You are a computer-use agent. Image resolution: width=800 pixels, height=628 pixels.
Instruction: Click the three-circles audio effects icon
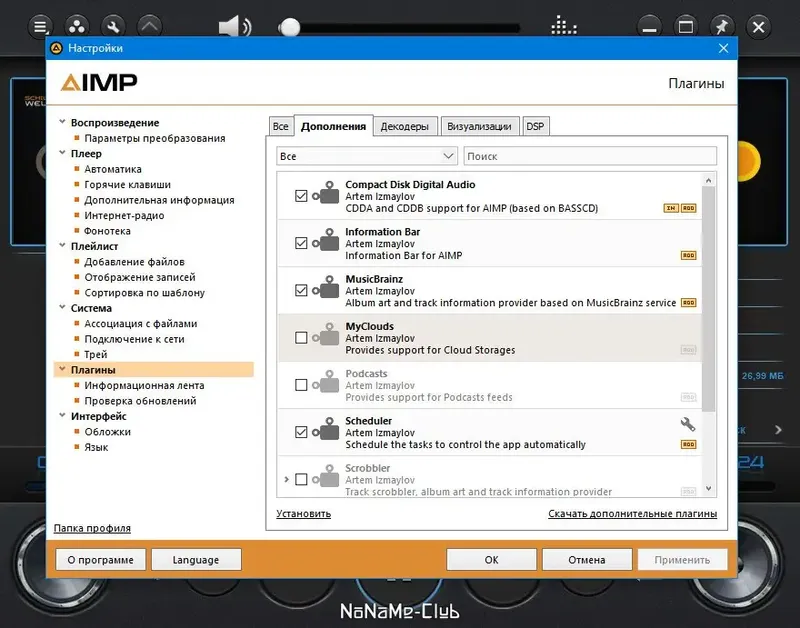tap(77, 27)
